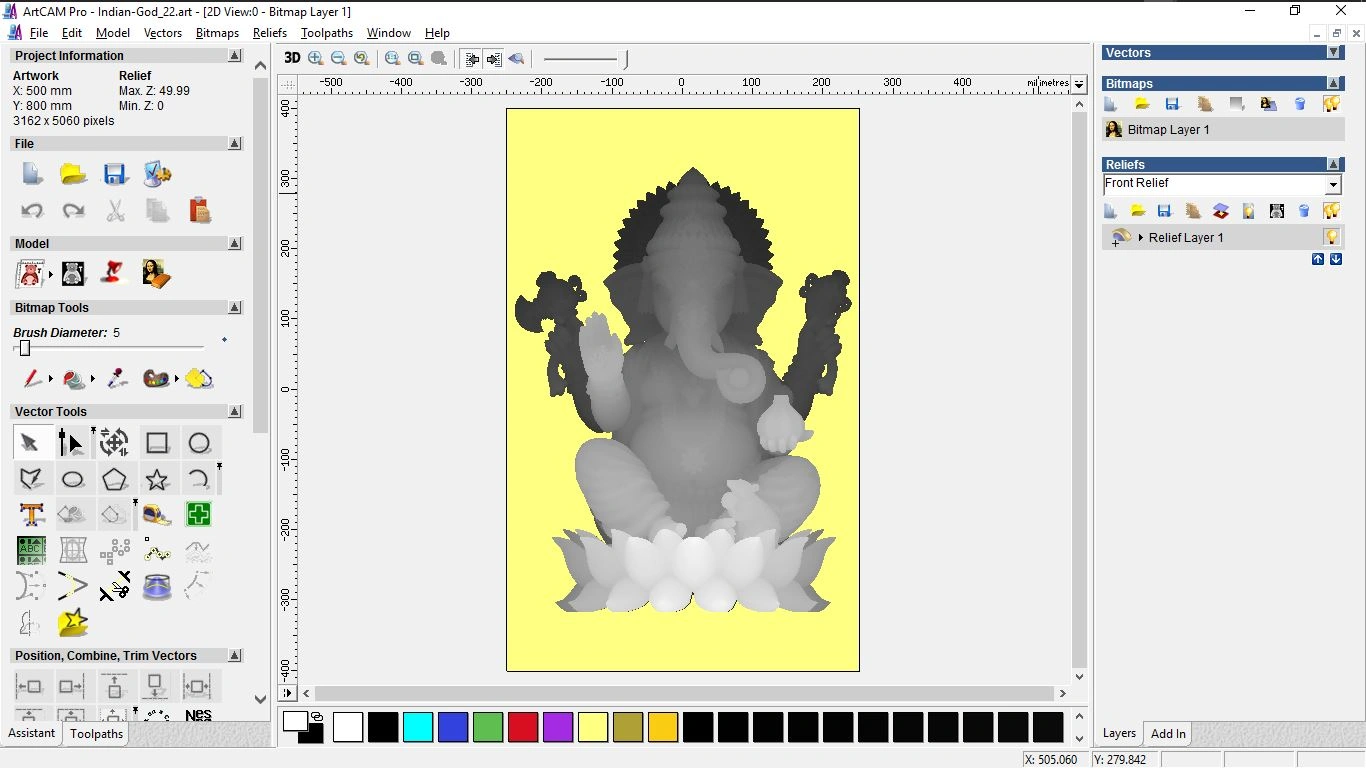This screenshot has height=768, width=1366.
Task: Toggle Relief Layer 1 visibility lightbulb
Action: pyautogui.click(x=1331, y=237)
